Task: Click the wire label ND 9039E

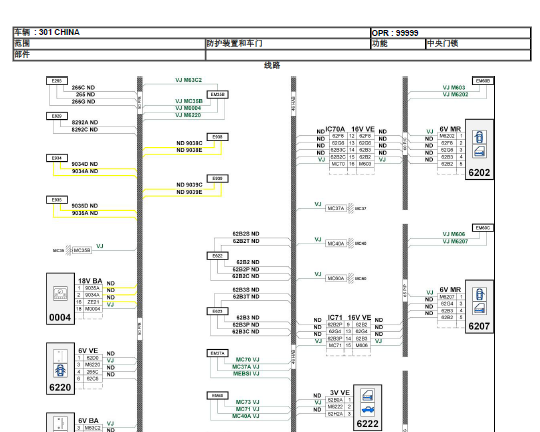Action: (x=189, y=192)
